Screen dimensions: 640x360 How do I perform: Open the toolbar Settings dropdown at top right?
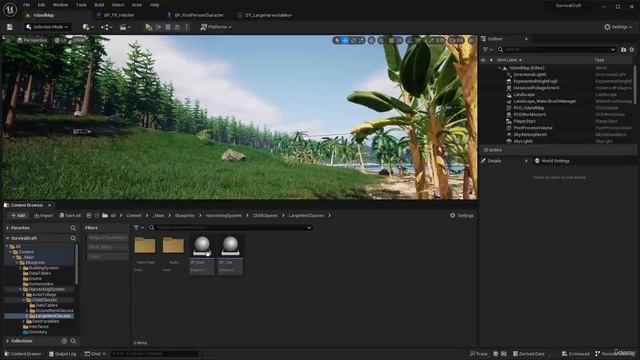(x=618, y=27)
